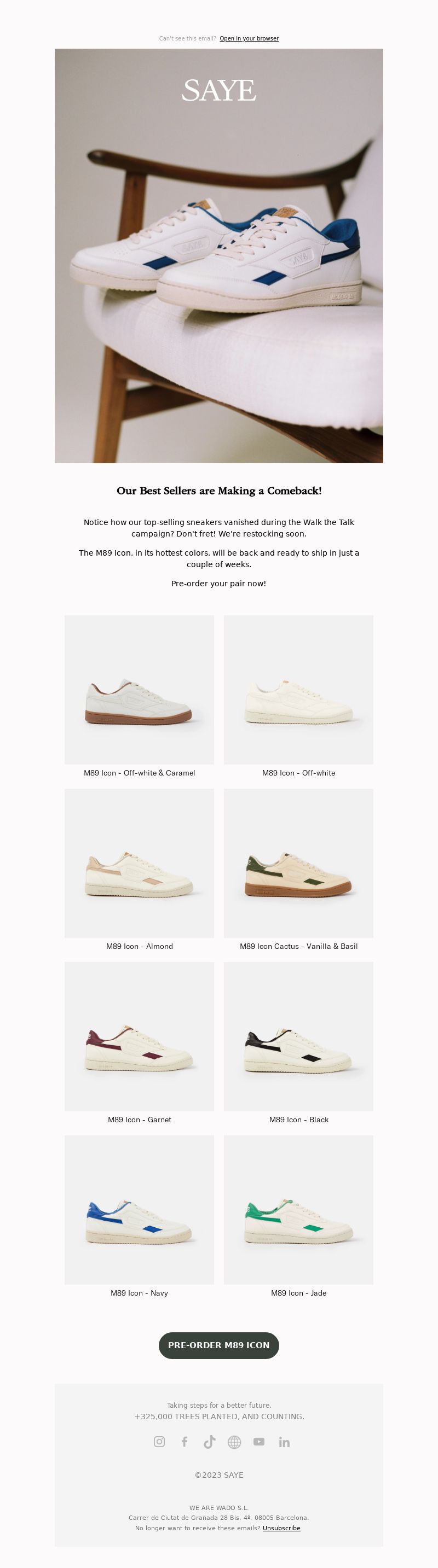Image resolution: width=438 pixels, height=1568 pixels.
Task: View the Garnet sneaker product image
Action: (140, 1036)
